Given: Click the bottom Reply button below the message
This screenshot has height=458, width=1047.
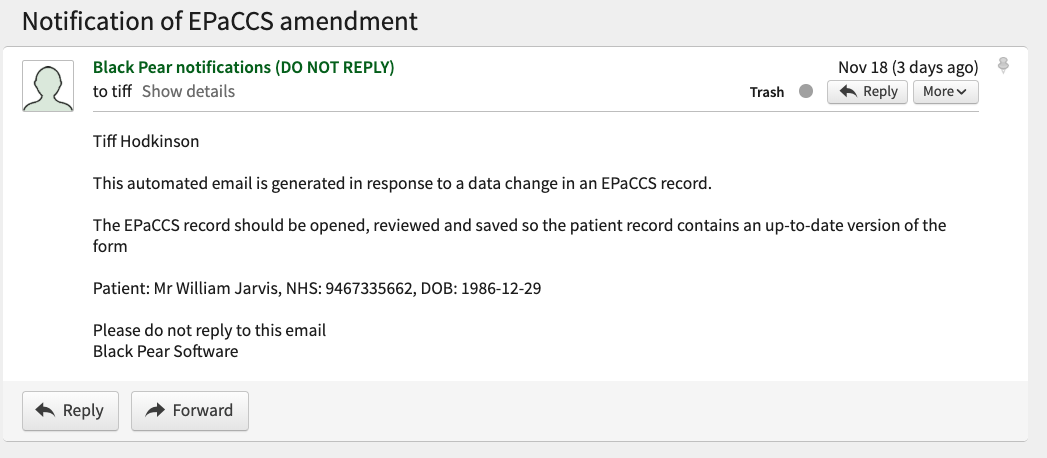Looking at the screenshot, I should tap(70, 411).
